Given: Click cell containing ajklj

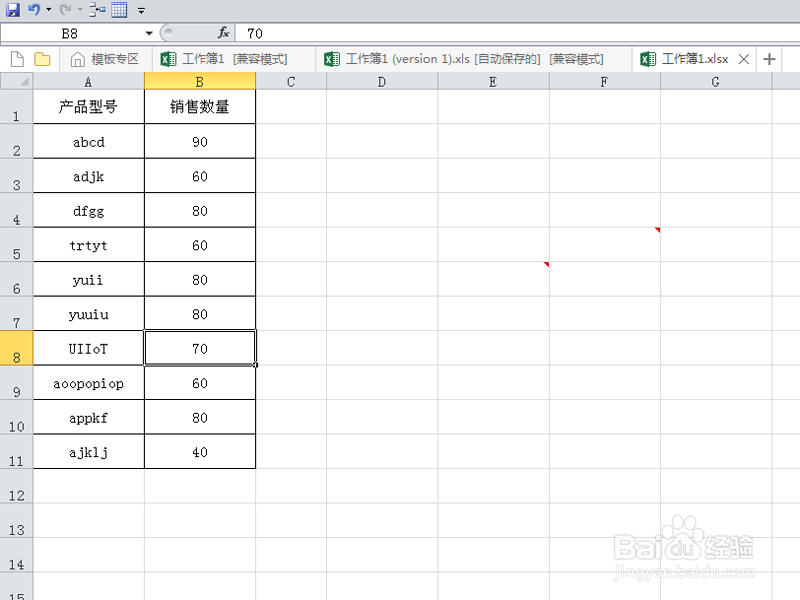Looking at the screenshot, I should 89,452.
